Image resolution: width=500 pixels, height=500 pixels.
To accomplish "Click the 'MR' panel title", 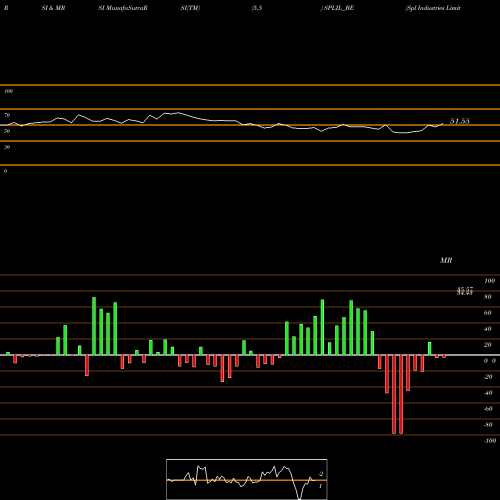I will point(446,260).
